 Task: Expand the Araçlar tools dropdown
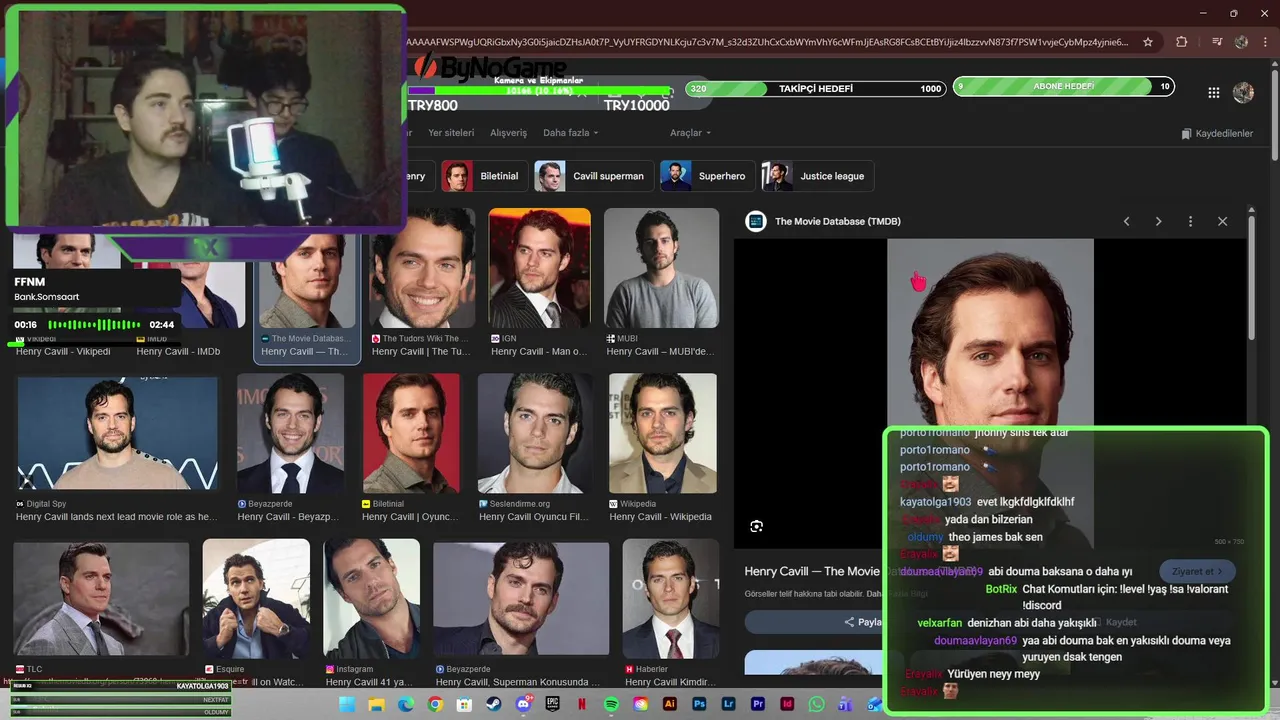(x=690, y=133)
